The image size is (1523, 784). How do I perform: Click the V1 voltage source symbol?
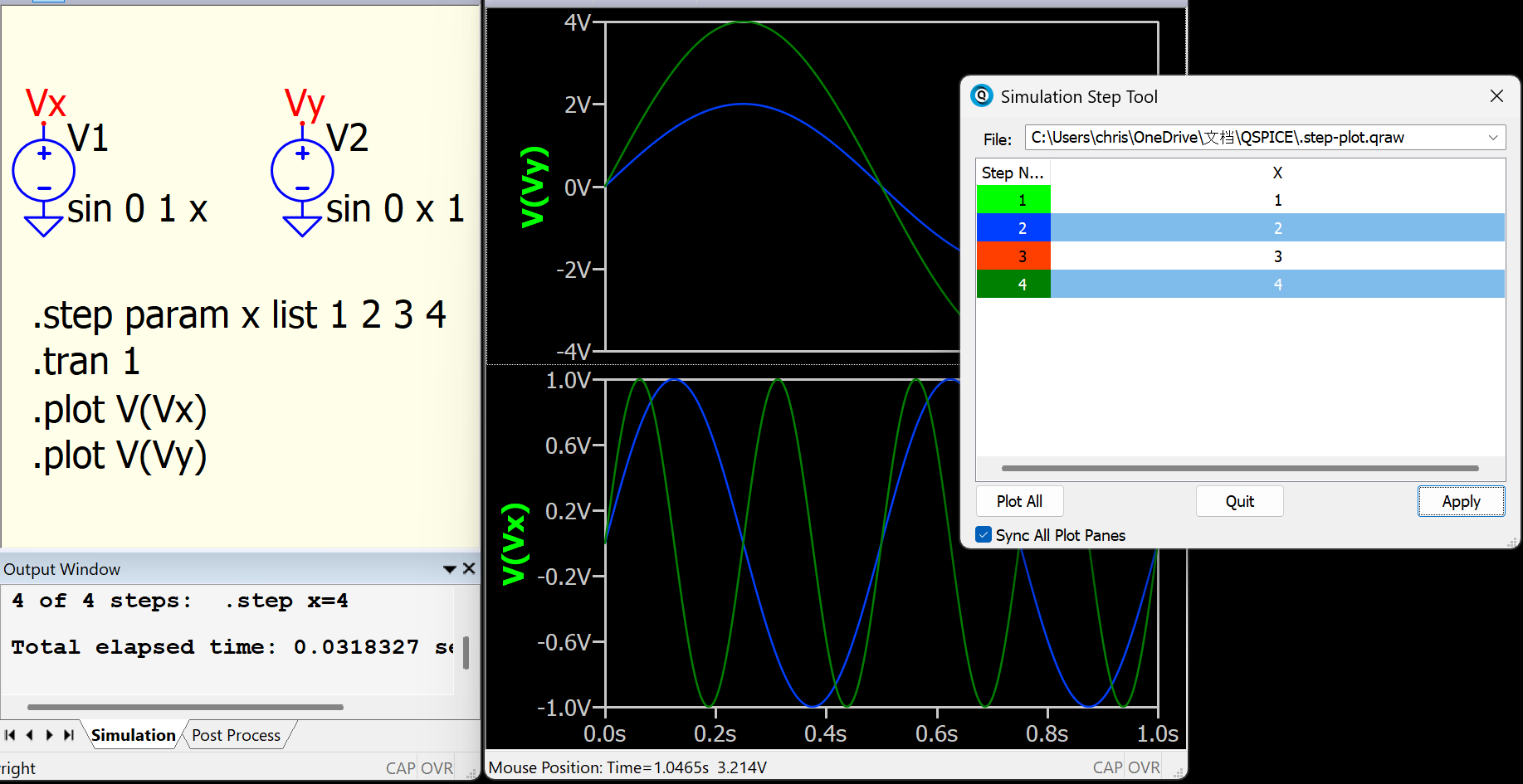(x=44, y=171)
